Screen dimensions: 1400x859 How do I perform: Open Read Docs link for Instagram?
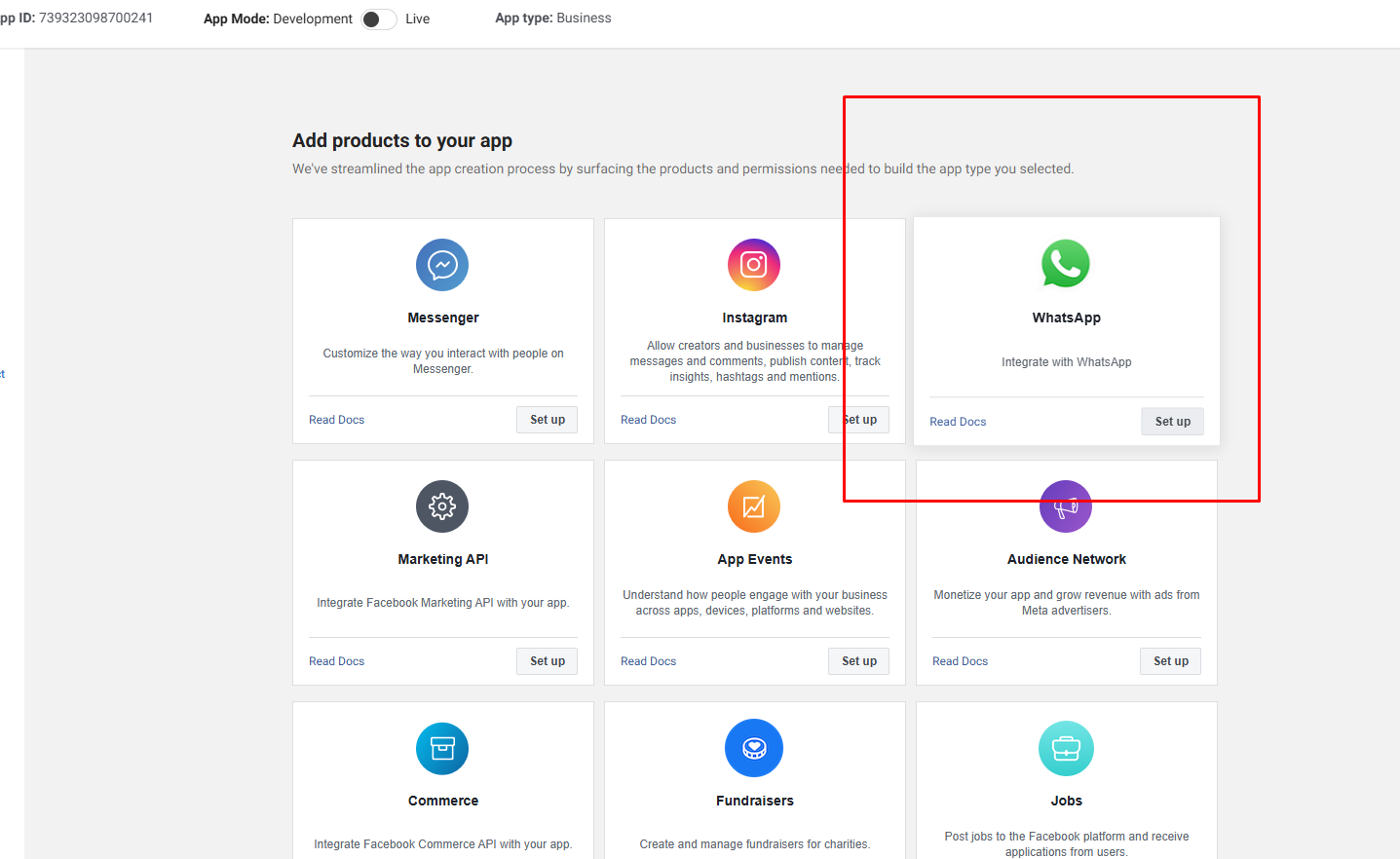click(648, 420)
